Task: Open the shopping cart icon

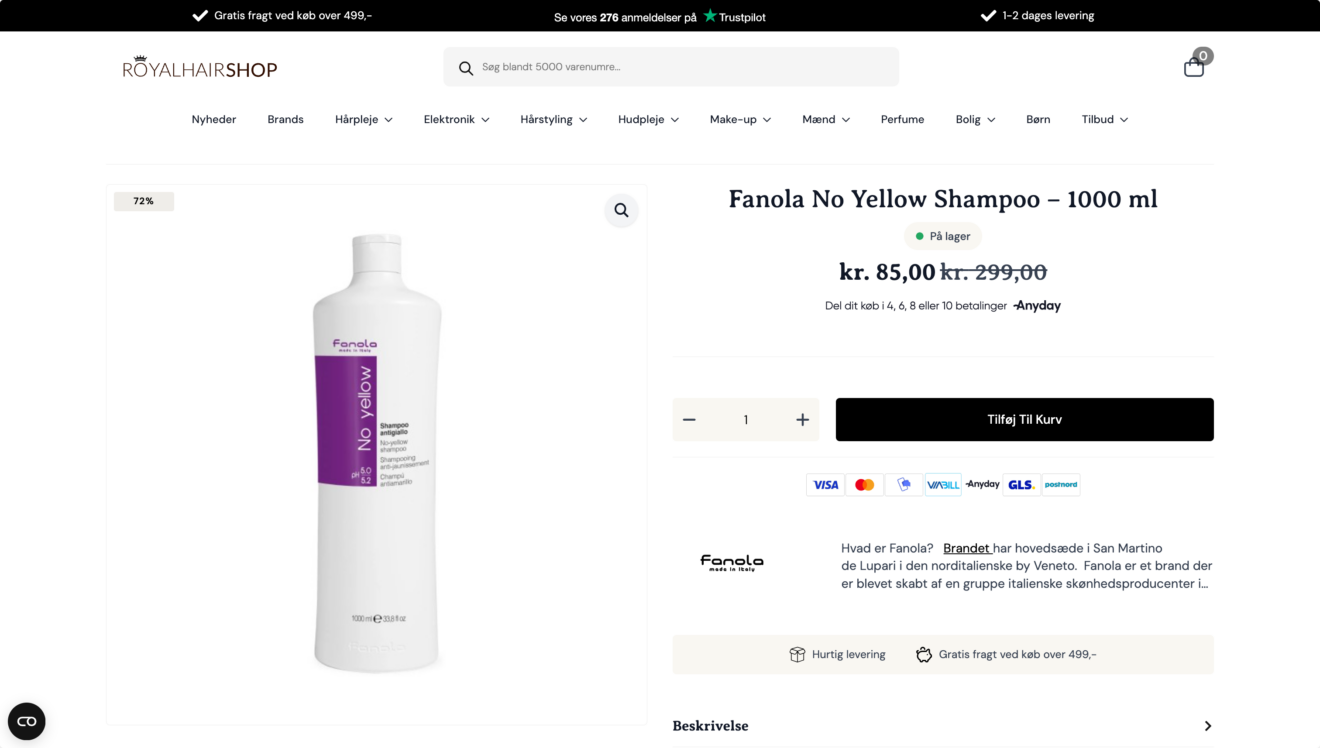Action: click(x=1194, y=67)
